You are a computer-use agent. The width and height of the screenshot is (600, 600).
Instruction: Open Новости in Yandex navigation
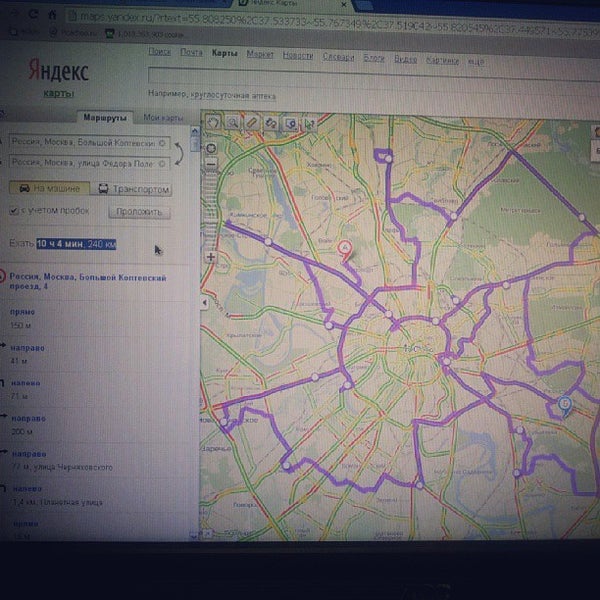point(298,55)
